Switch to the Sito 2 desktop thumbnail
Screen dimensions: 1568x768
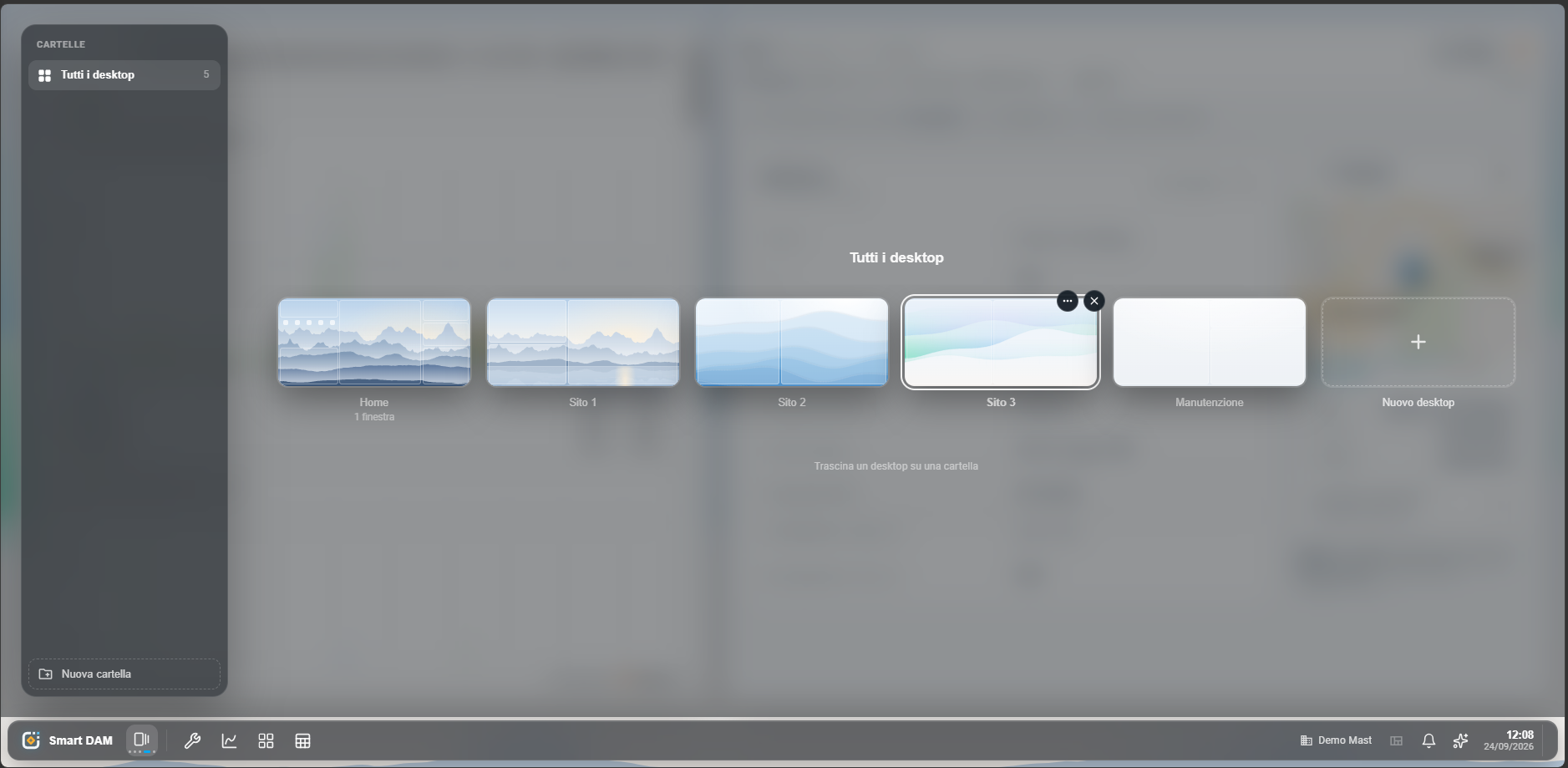pyautogui.click(x=792, y=342)
